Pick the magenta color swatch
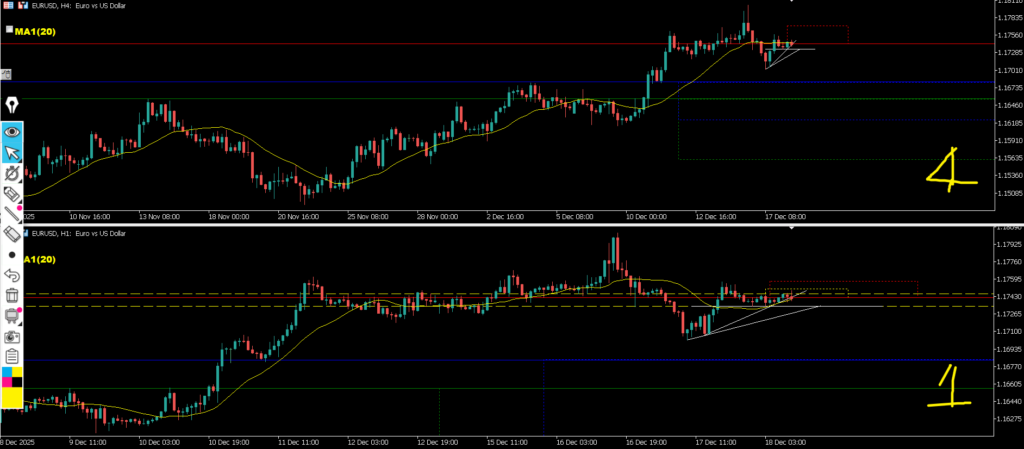Viewport: 1024px width, 449px height. (7, 381)
